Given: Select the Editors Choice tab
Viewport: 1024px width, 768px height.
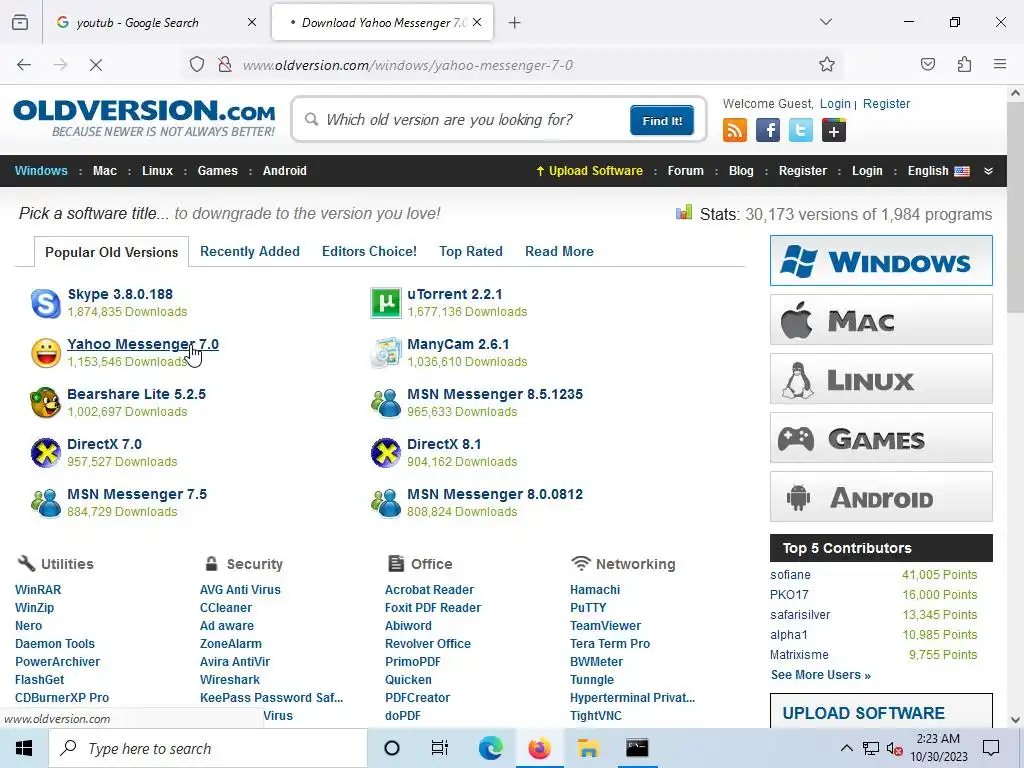Looking at the screenshot, I should click(369, 251).
